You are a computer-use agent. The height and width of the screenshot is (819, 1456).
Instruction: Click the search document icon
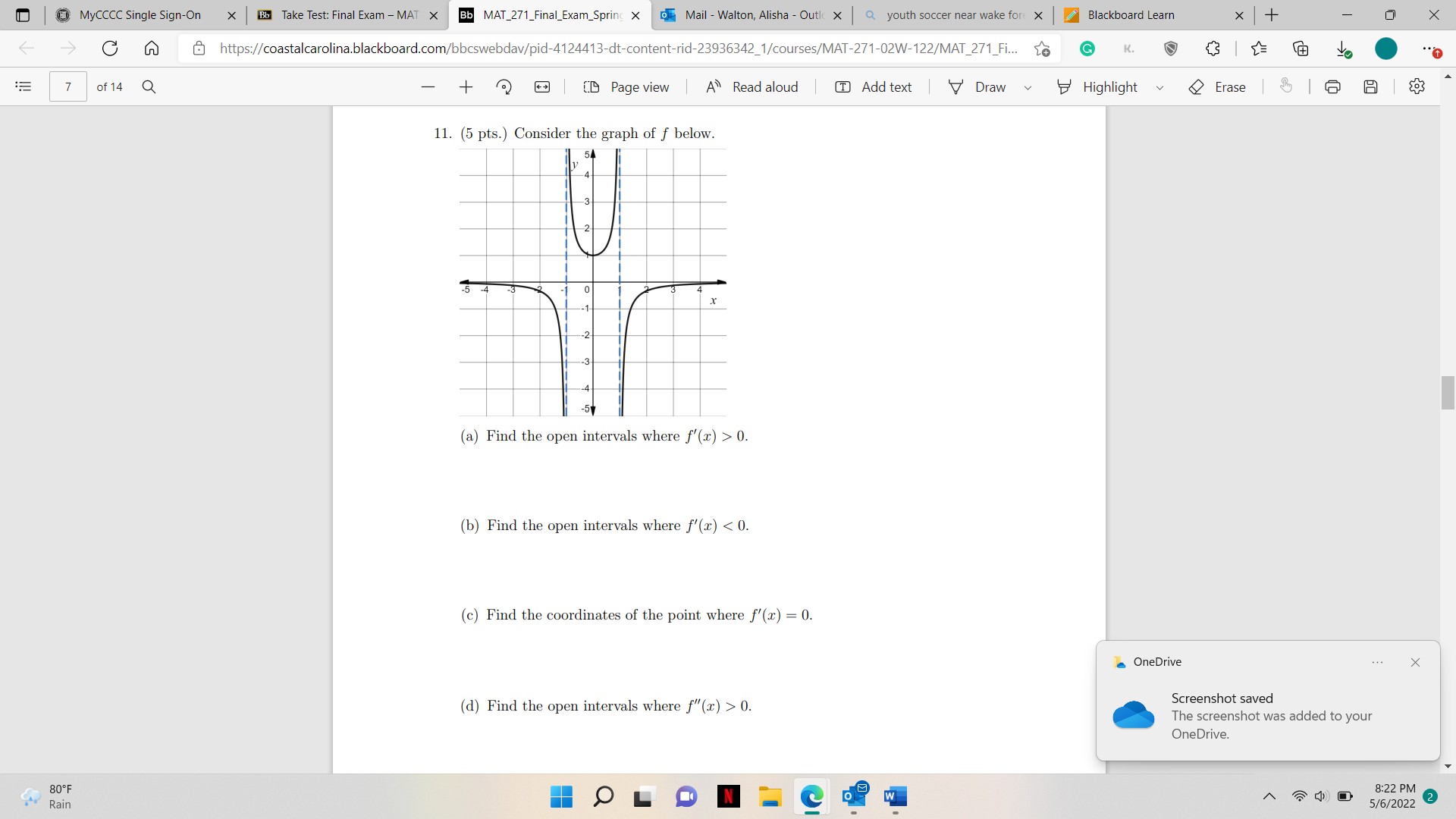point(149,86)
